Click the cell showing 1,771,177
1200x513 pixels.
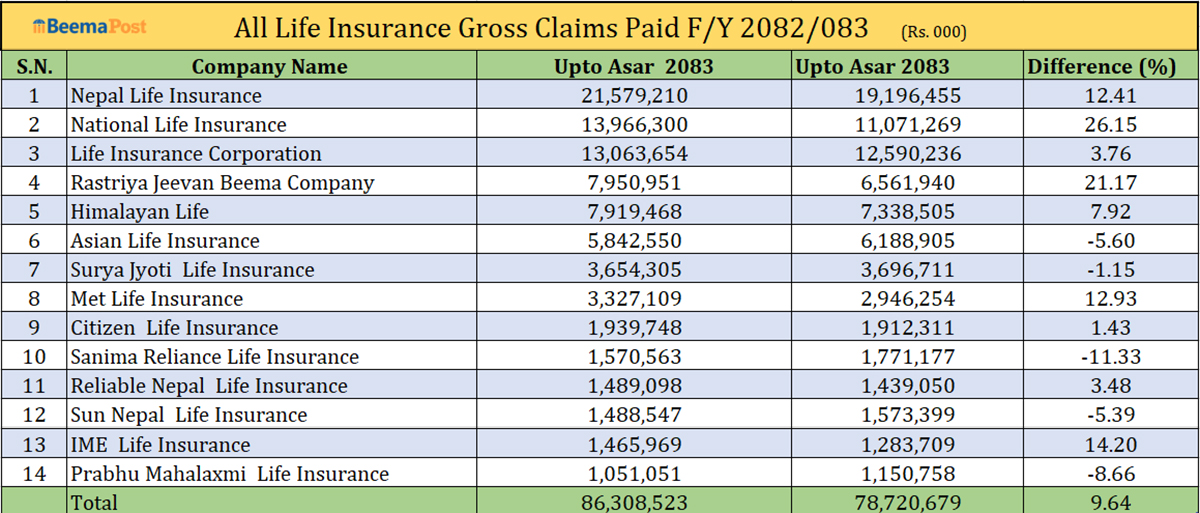click(x=908, y=357)
